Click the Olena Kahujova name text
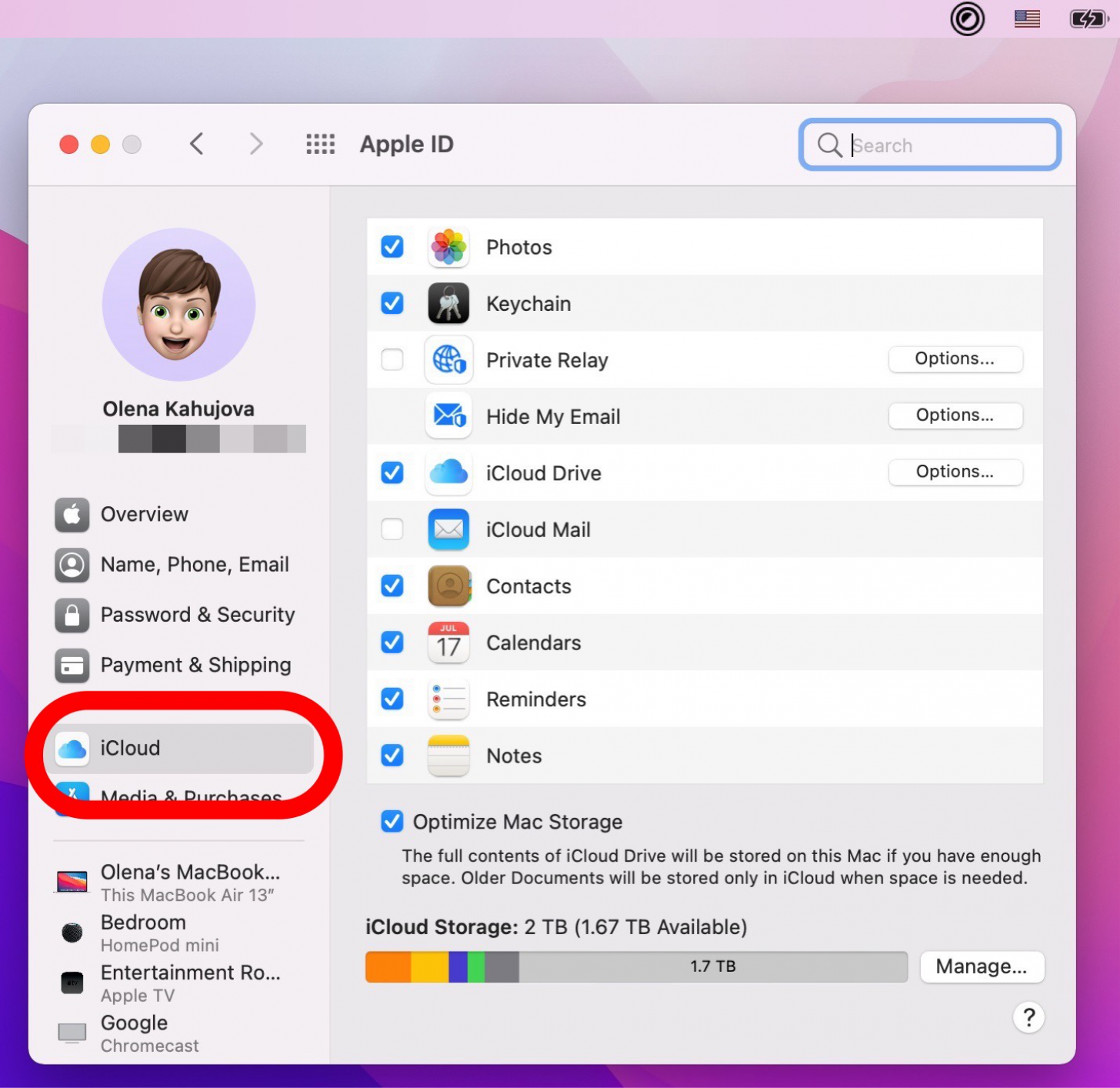Image resolution: width=1120 pixels, height=1088 pixels. [178, 409]
